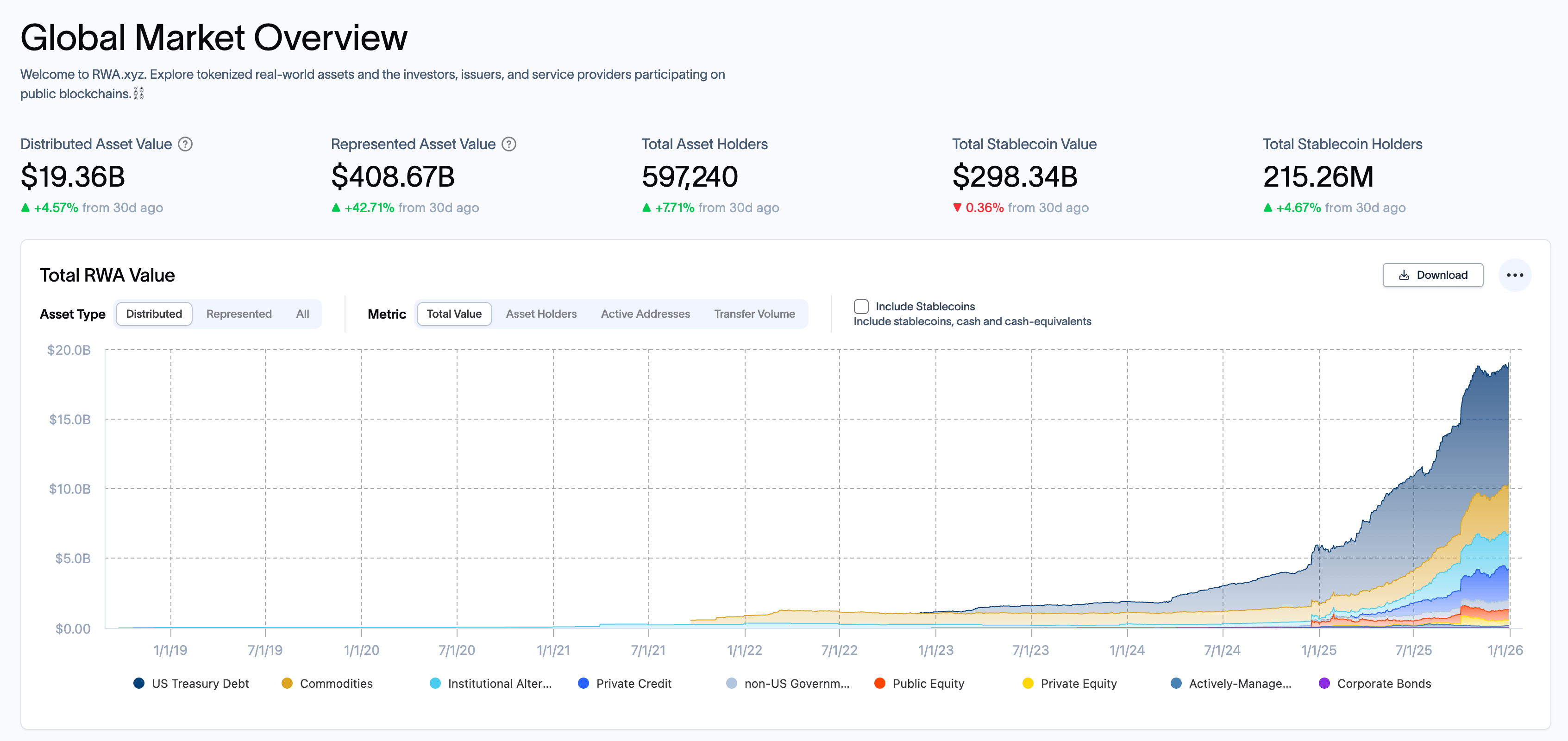This screenshot has height=741, width=1568.
Task: Click the Public Equity legend dot
Action: pyautogui.click(x=879, y=683)
